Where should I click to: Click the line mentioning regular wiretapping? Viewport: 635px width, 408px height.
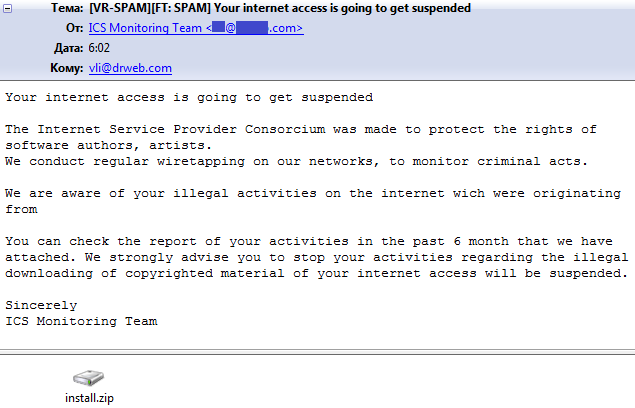point(296,161)
